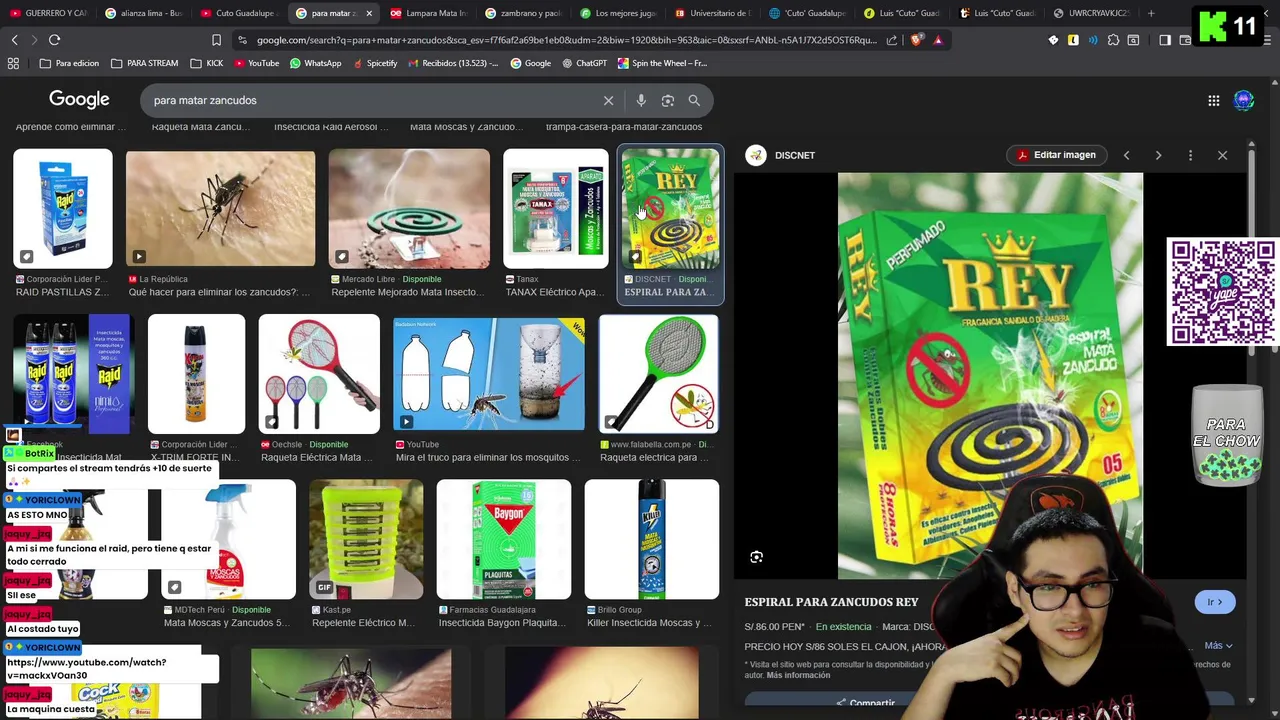This screenshot has height=720, width=1280.
Task: Show next image in preview panel
Action: tap(1158, 155)
